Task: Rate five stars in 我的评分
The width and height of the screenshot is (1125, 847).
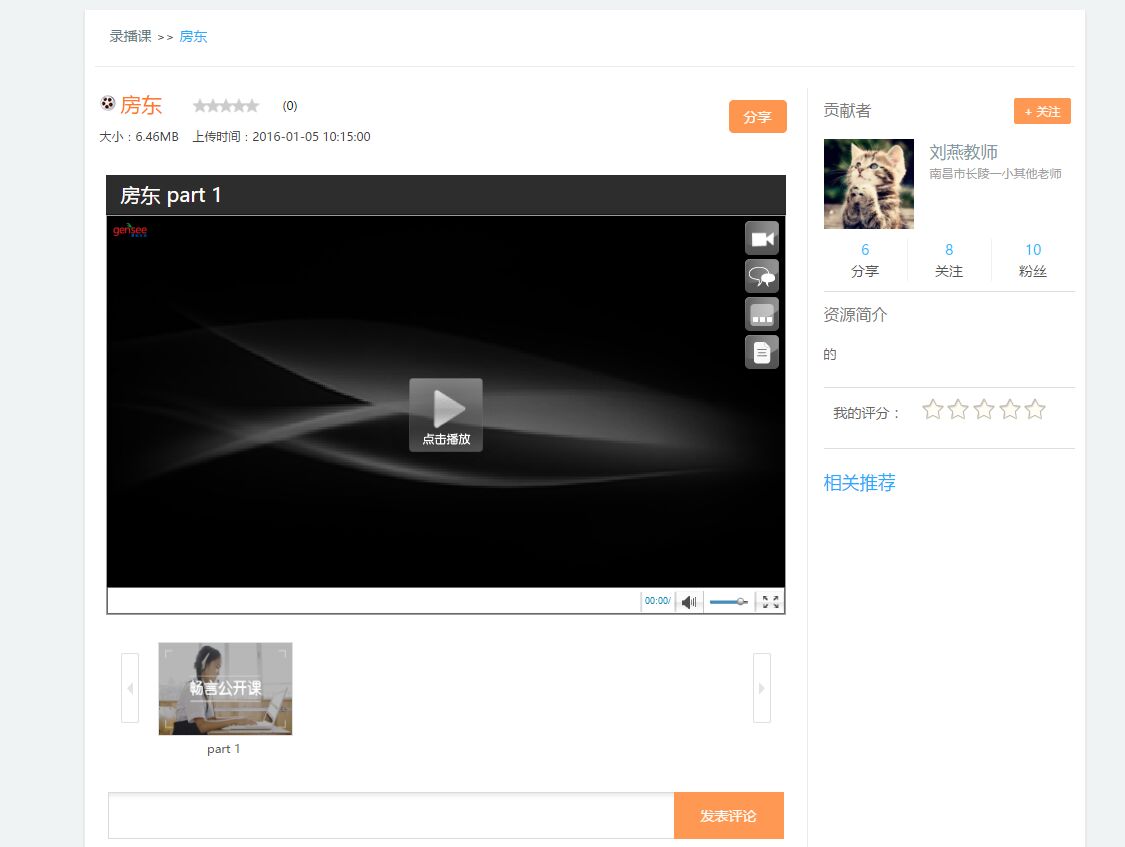Action: coord(1035,410)
